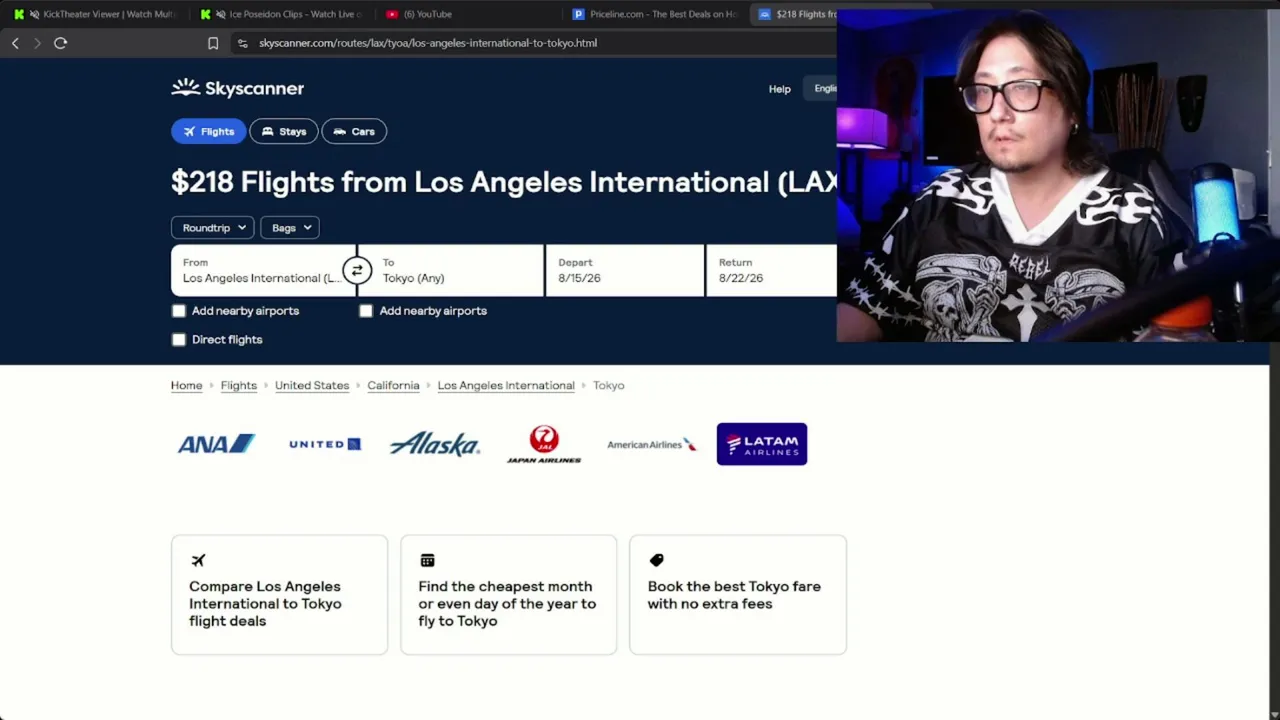Click the calendar icon on cheapest month card
The image size is (1280, 720).
pyautogui.click(x=427, y=560)
